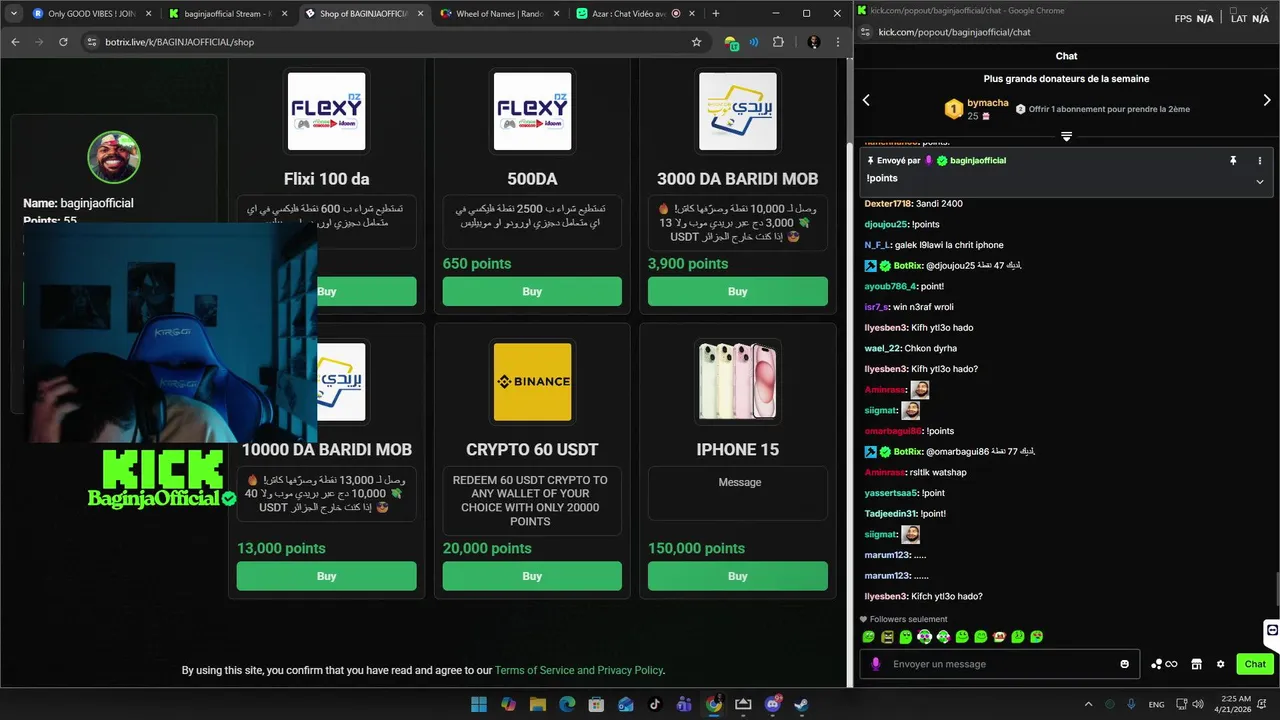Viewport: 1280px width, 720px height.
Task: Click the BotRix name replying to djoujou25
Action: 908,266
